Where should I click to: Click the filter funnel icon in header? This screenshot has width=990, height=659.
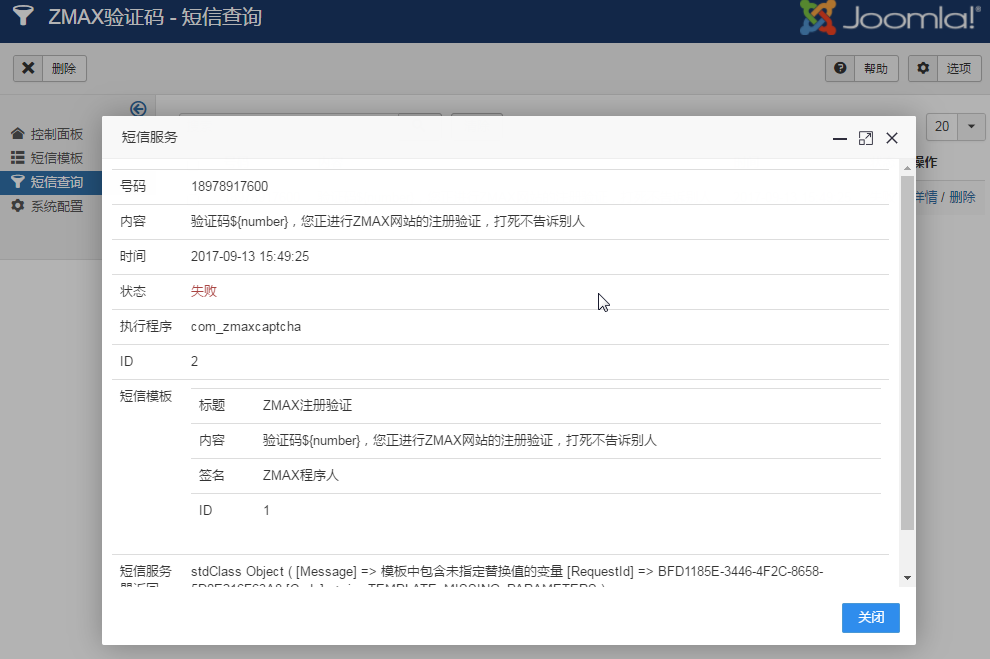tap(23, 15)
